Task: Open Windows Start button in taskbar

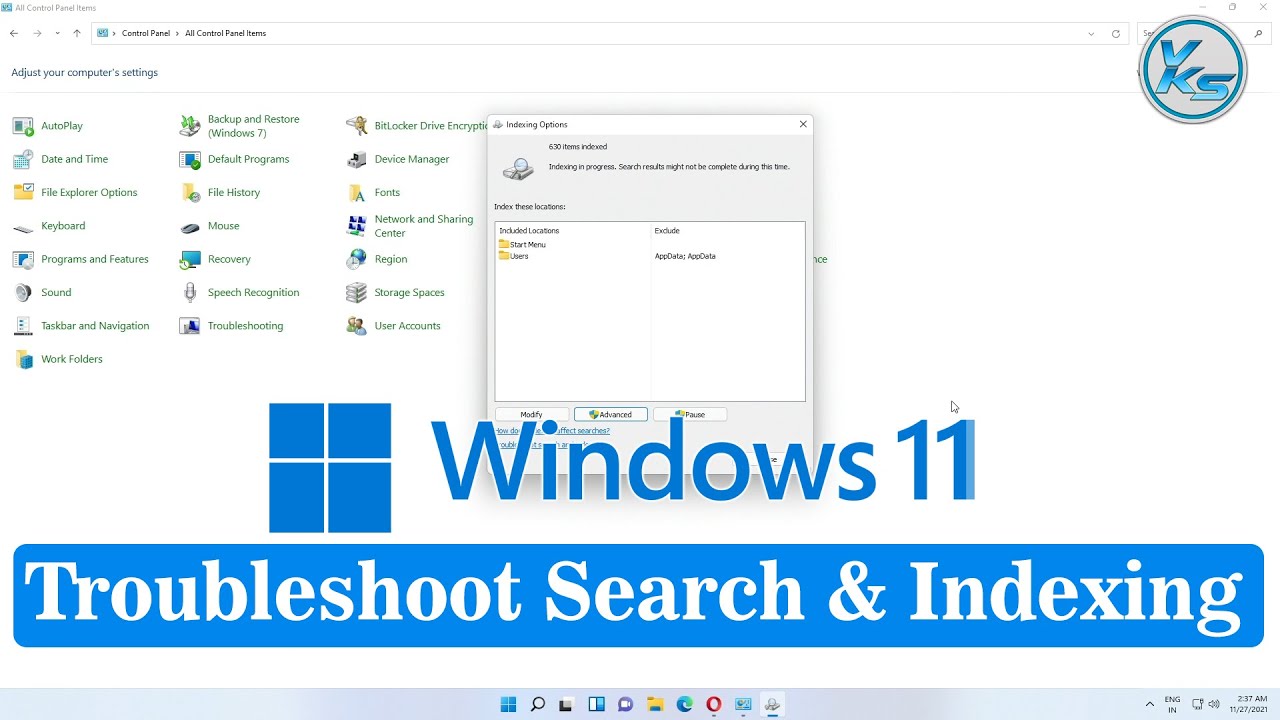Action: [508, 704]
